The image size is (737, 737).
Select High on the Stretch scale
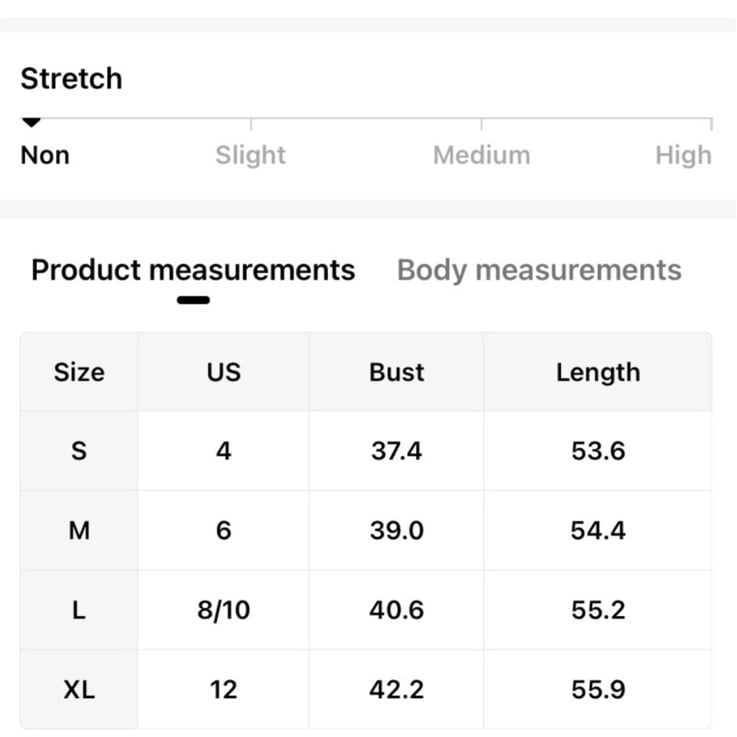683,155
